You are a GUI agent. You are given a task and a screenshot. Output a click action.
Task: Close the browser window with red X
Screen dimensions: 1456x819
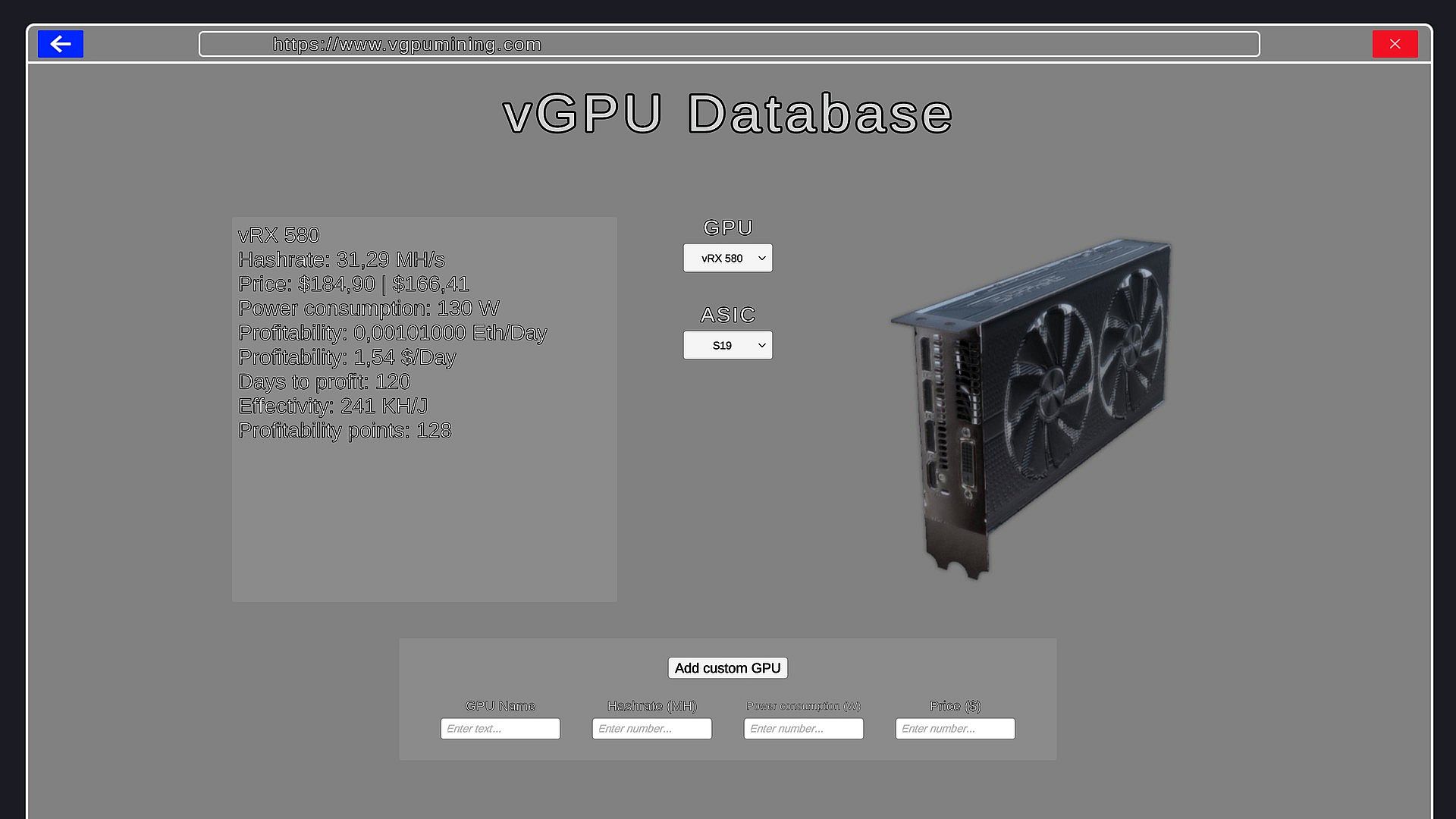point(1395,44)
